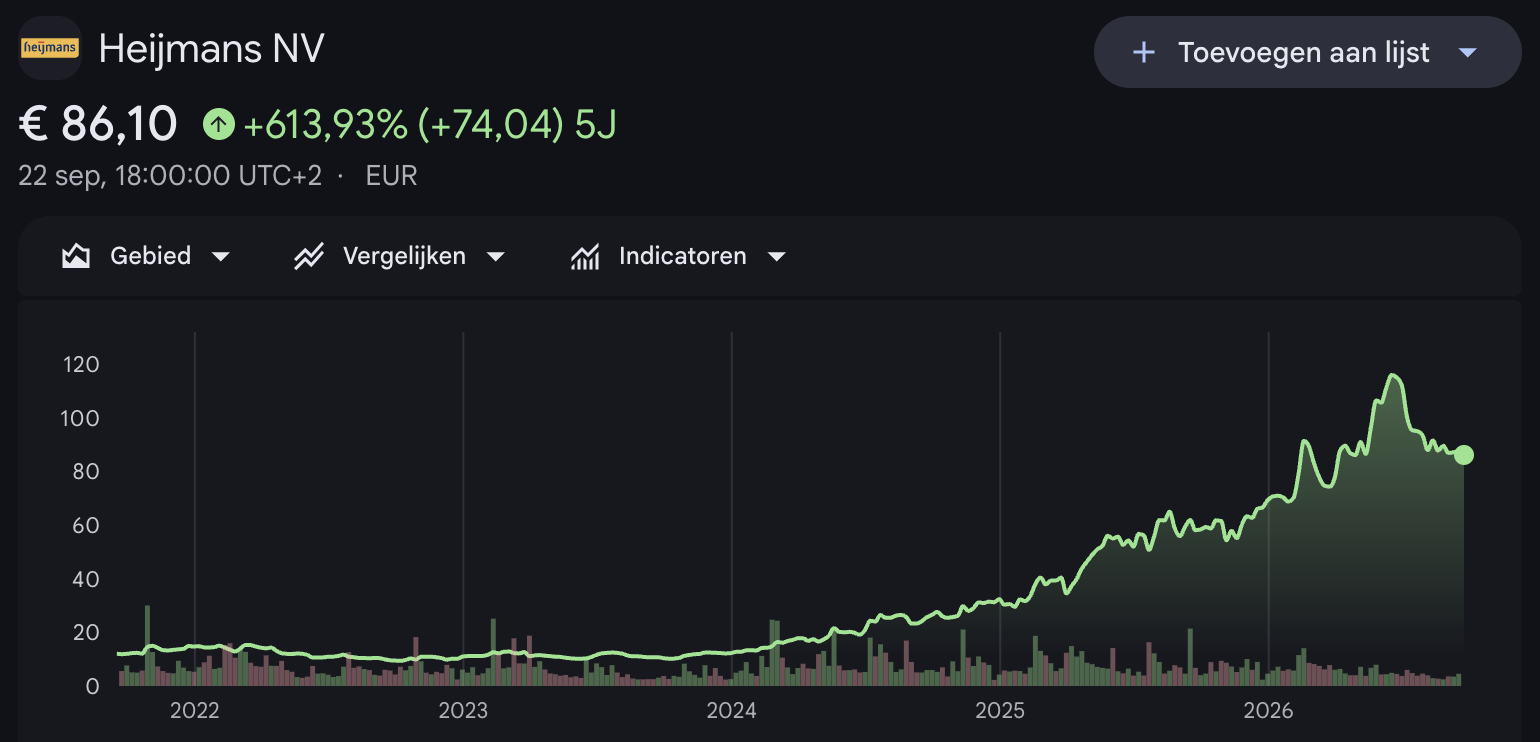Click the chart's current price endpoint dot
Viewport: 1540px width, 742px height.
[x=1463, y=455]
